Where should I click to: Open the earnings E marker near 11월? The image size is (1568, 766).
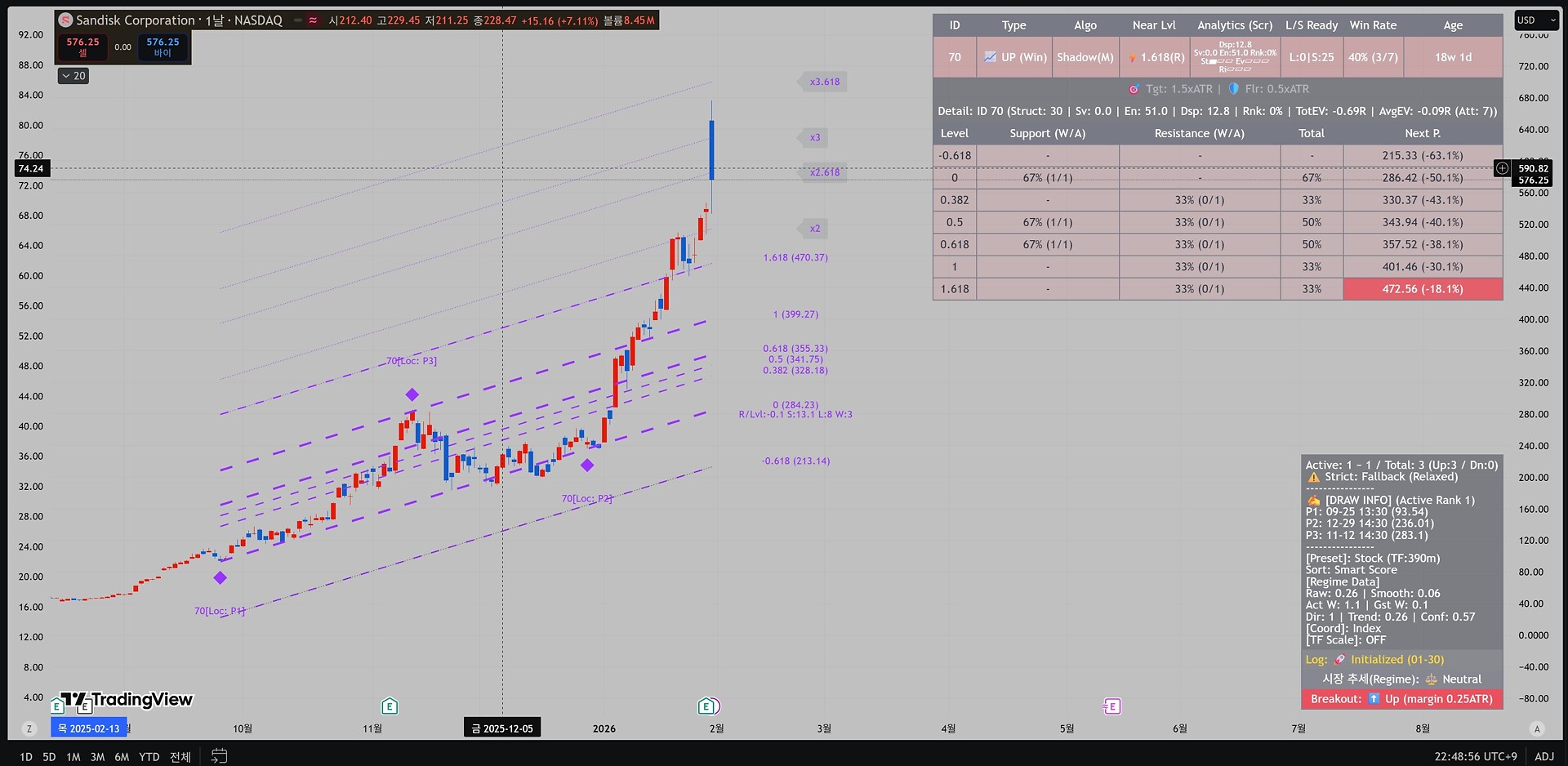390,706
